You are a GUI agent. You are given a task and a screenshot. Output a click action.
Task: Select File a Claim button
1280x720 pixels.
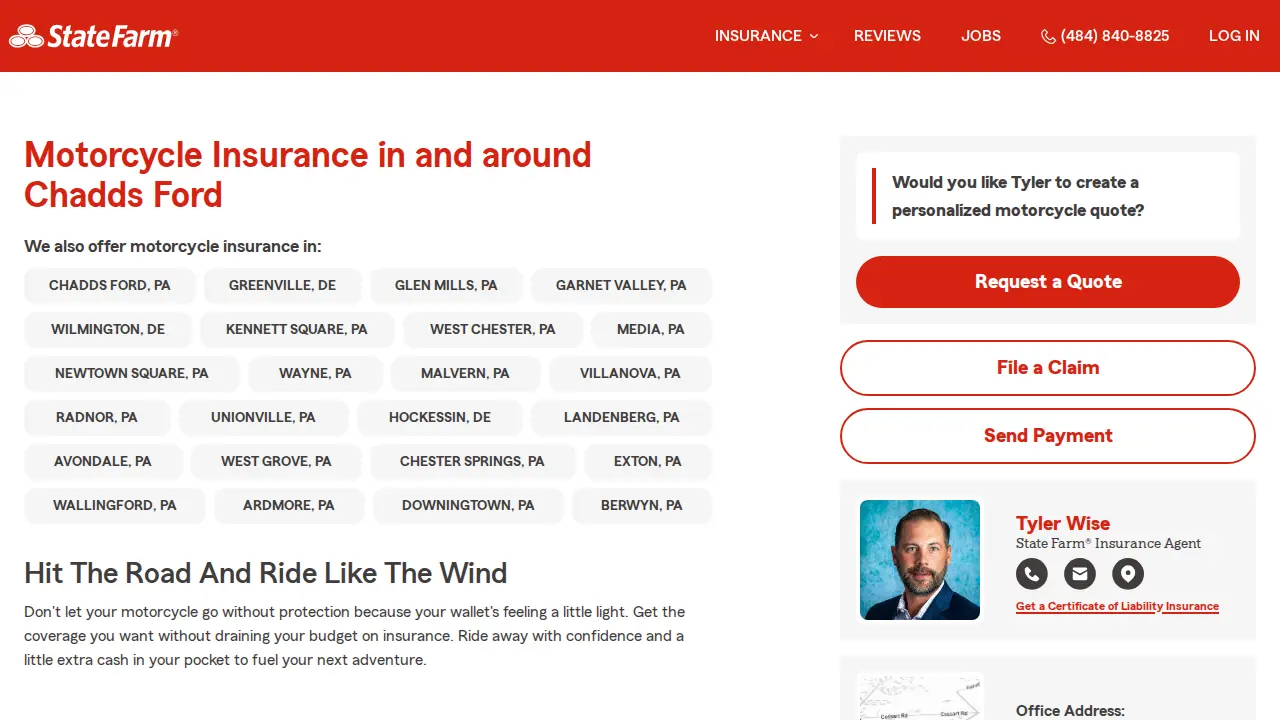pyautogui.click(x=1048, y=368)
